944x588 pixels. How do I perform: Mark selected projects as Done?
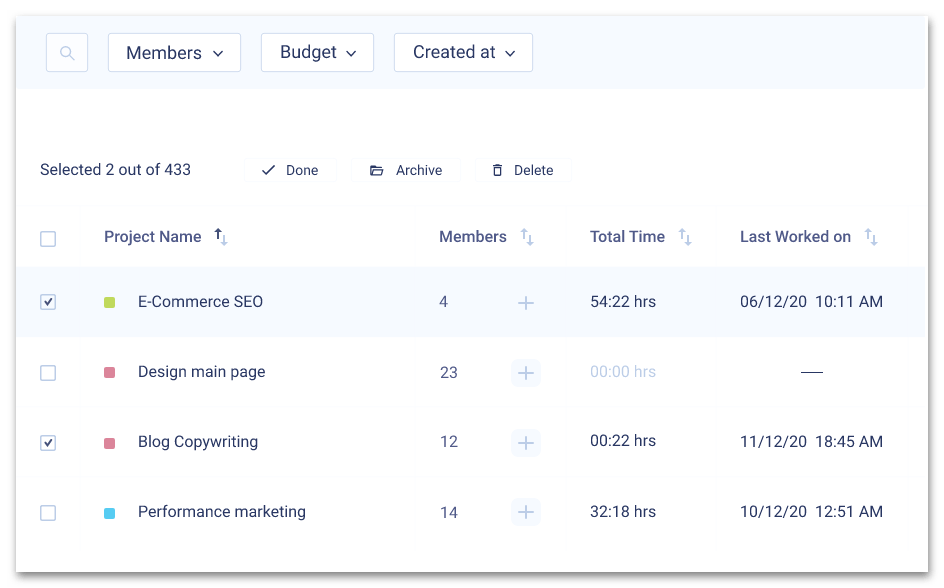tap(289, 171)
